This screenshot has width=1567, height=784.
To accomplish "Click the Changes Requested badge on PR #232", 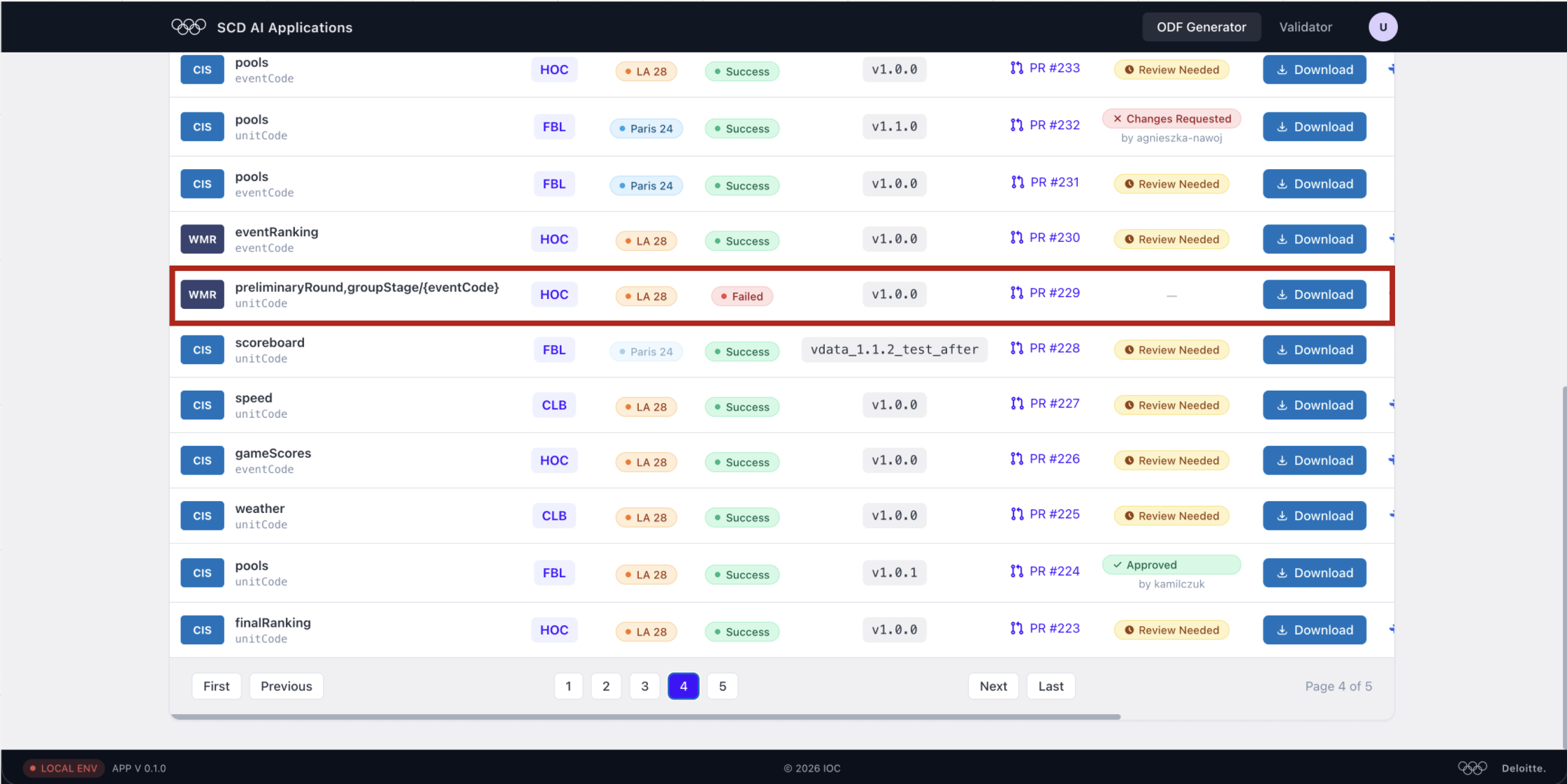I will pos(1171,119).
